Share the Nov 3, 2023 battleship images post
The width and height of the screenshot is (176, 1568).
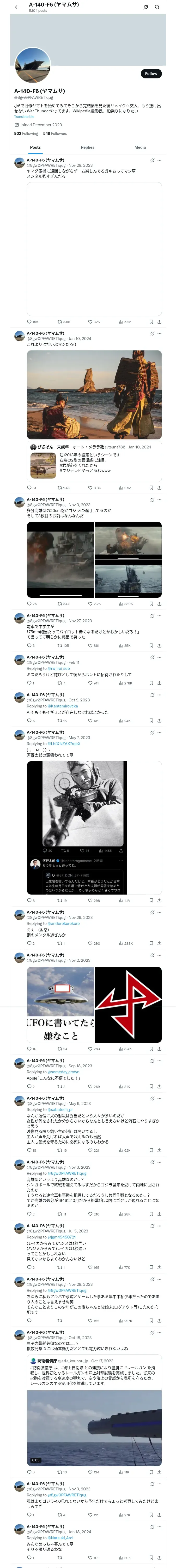pos(159,604)
